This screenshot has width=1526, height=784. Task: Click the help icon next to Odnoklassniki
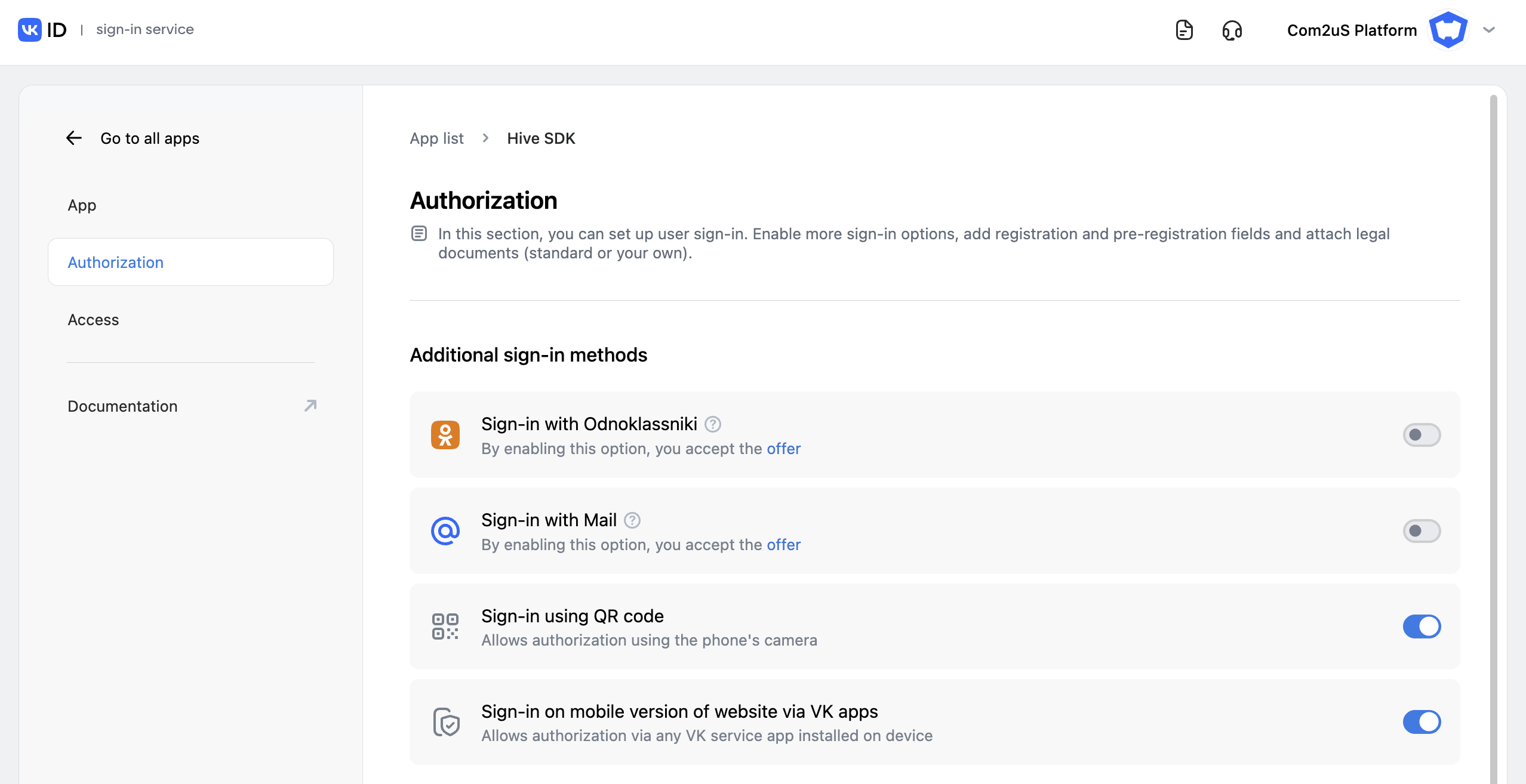pyautogui.click(x=713, y=424)
